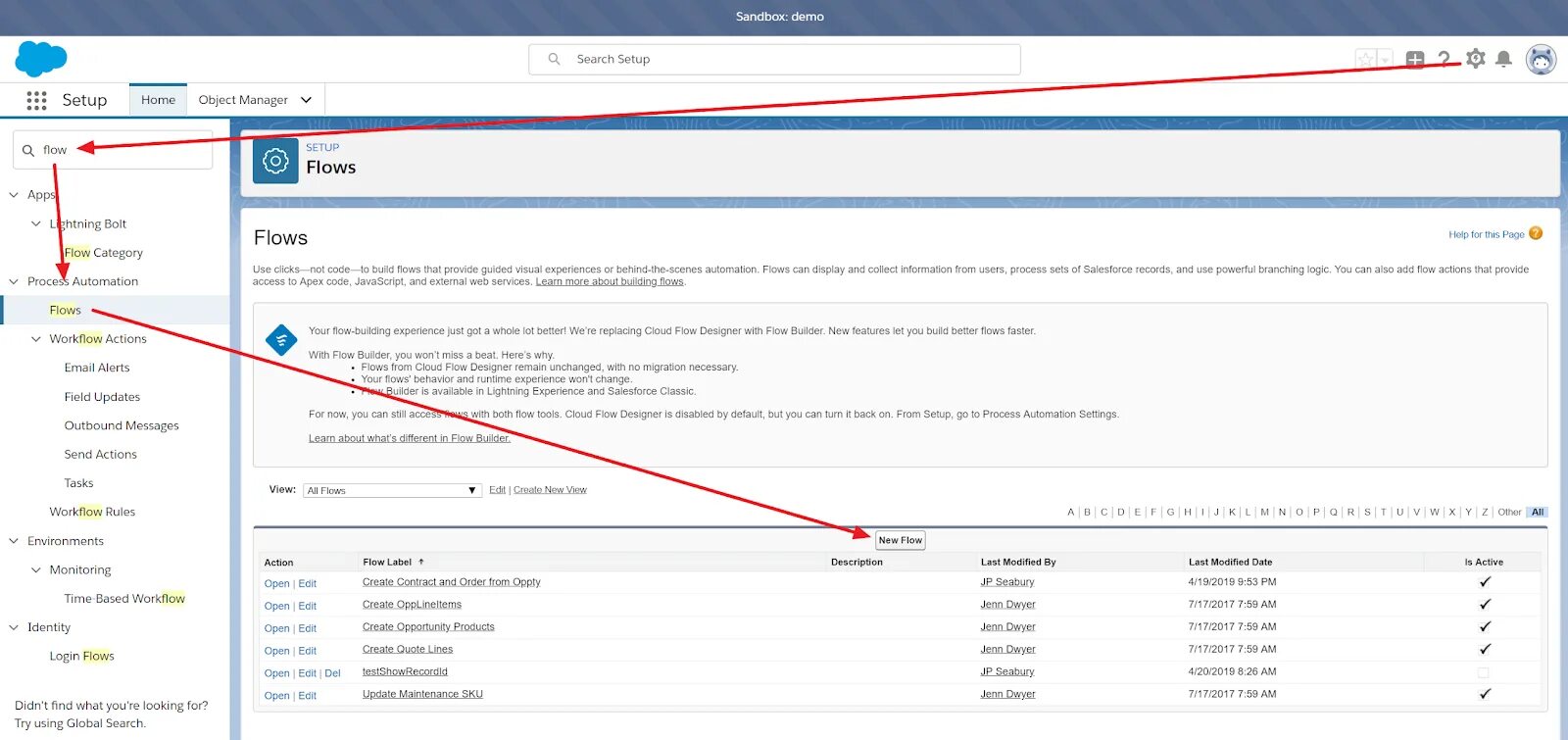Open Outbound Messages in the sidebar
This screenshot has height=740, width=1568.
[122, 425]
